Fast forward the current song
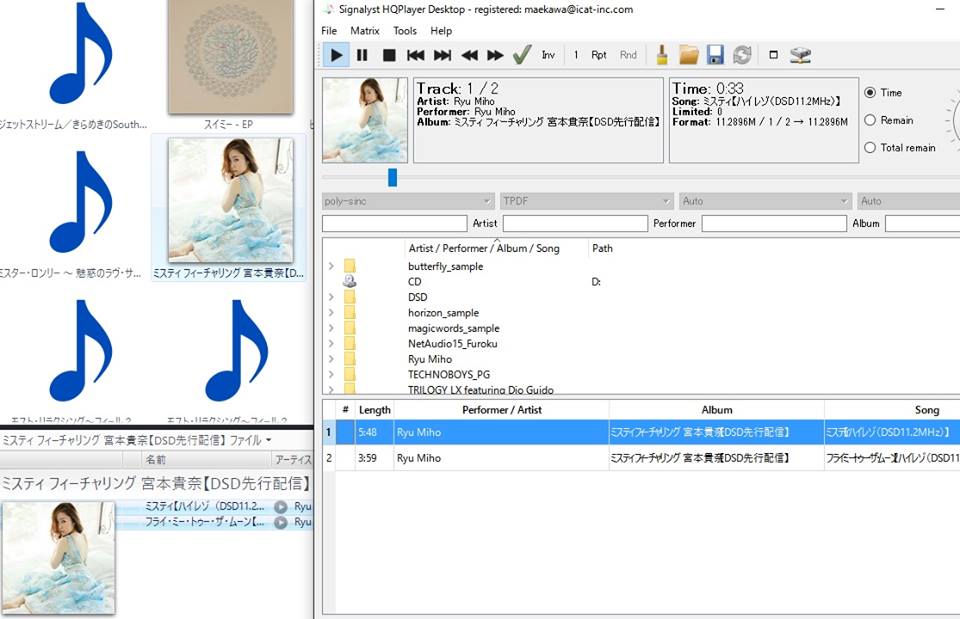The width and height of the screenshot is (960, 619). click(x=495, y=55)
